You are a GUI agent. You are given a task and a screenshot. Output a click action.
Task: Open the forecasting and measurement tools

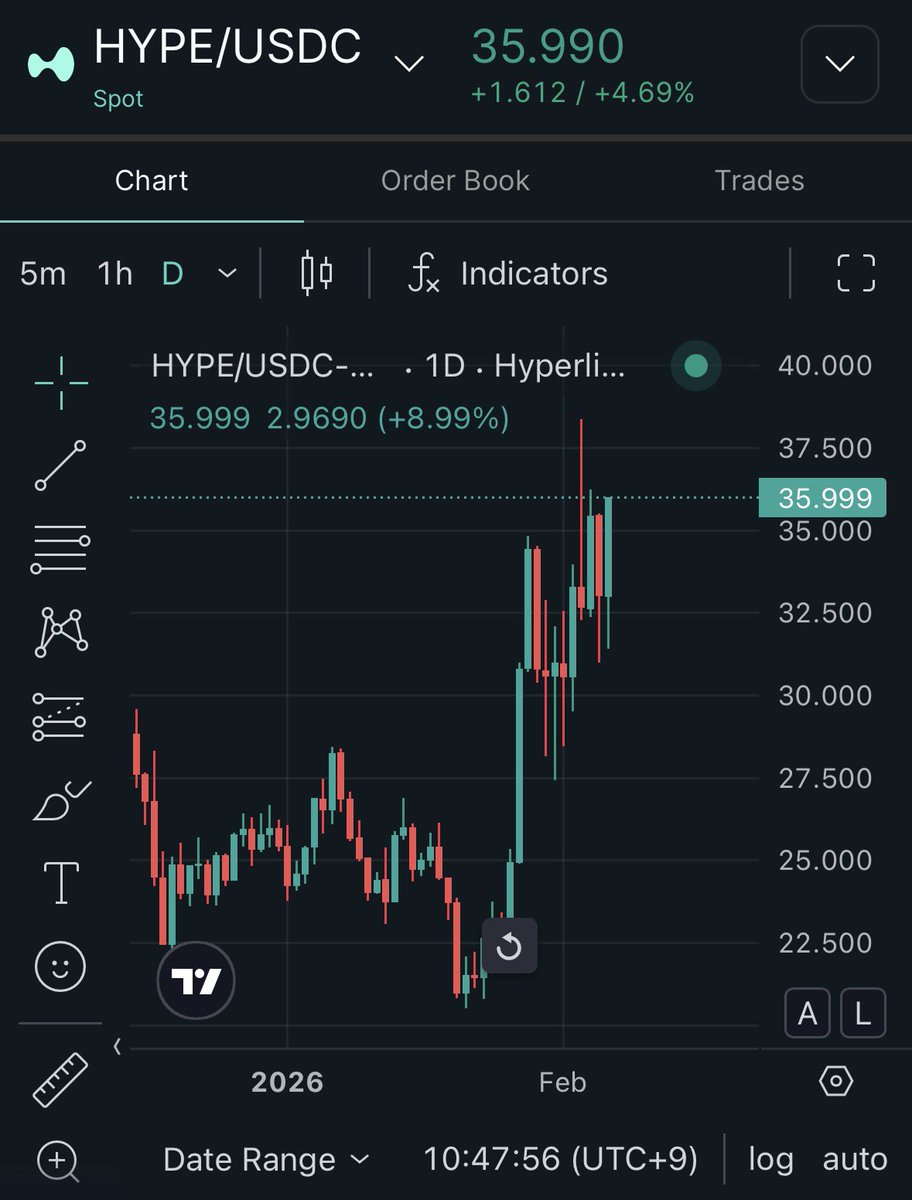tap(61, 717)
